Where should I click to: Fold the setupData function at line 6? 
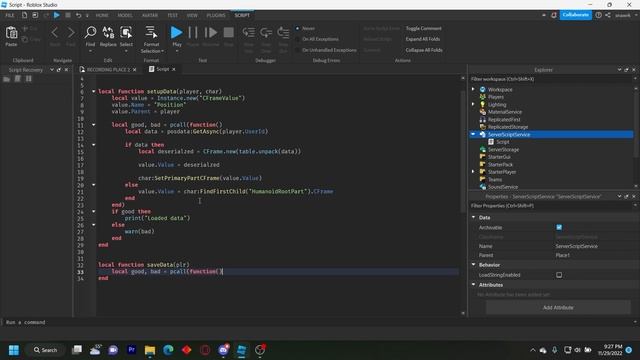(x=93, y=91)
